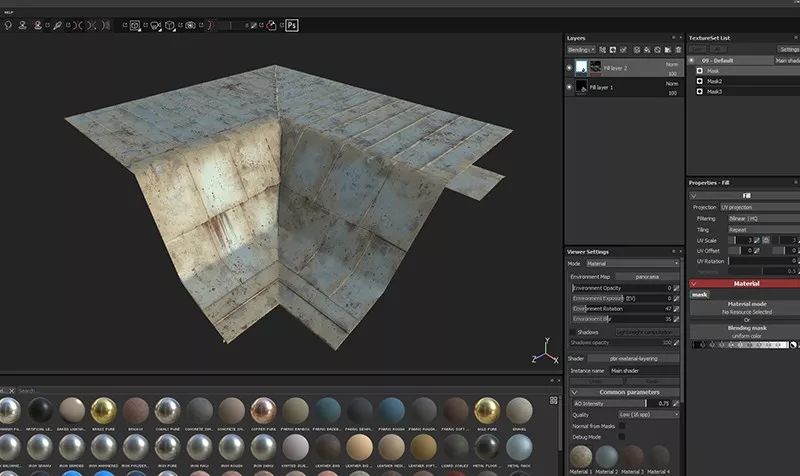Viewport: 800px width, 476px height.
Task: Click the trash delete layer icon
Action: [x=678, y=49]
